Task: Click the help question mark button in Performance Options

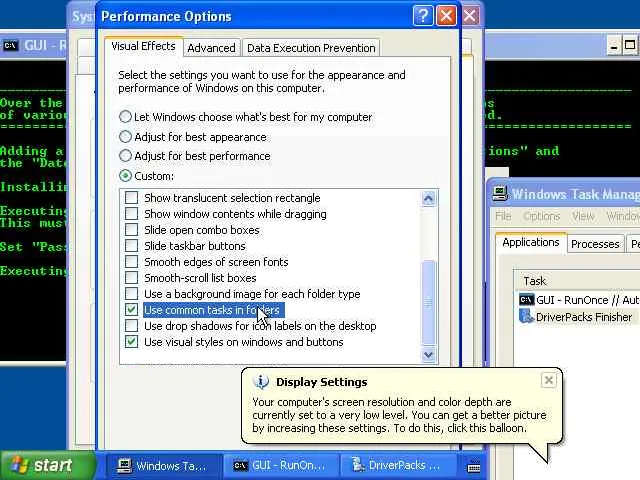Action: [x=423, y=16]
